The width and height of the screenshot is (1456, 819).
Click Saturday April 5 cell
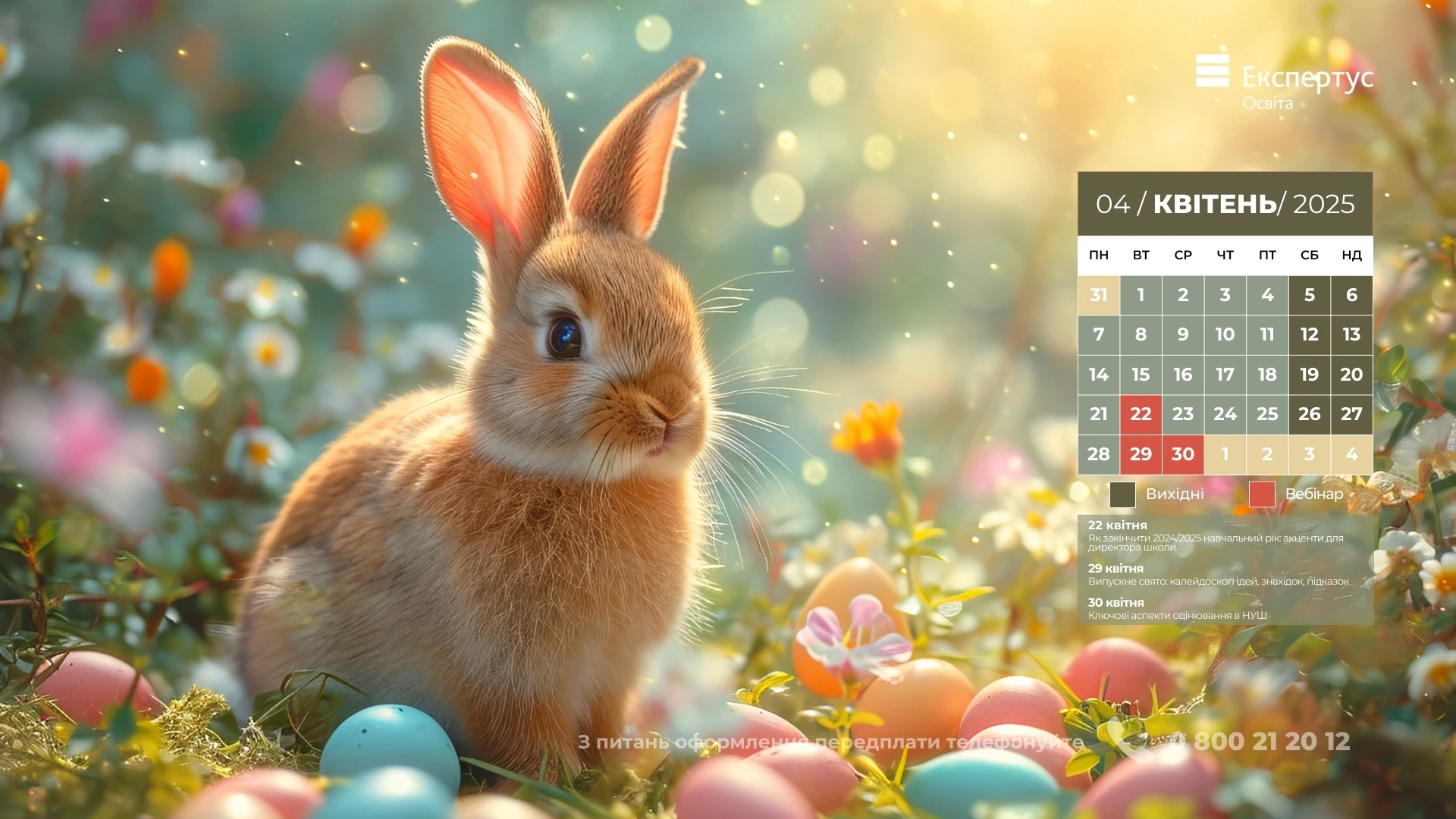1309,295
